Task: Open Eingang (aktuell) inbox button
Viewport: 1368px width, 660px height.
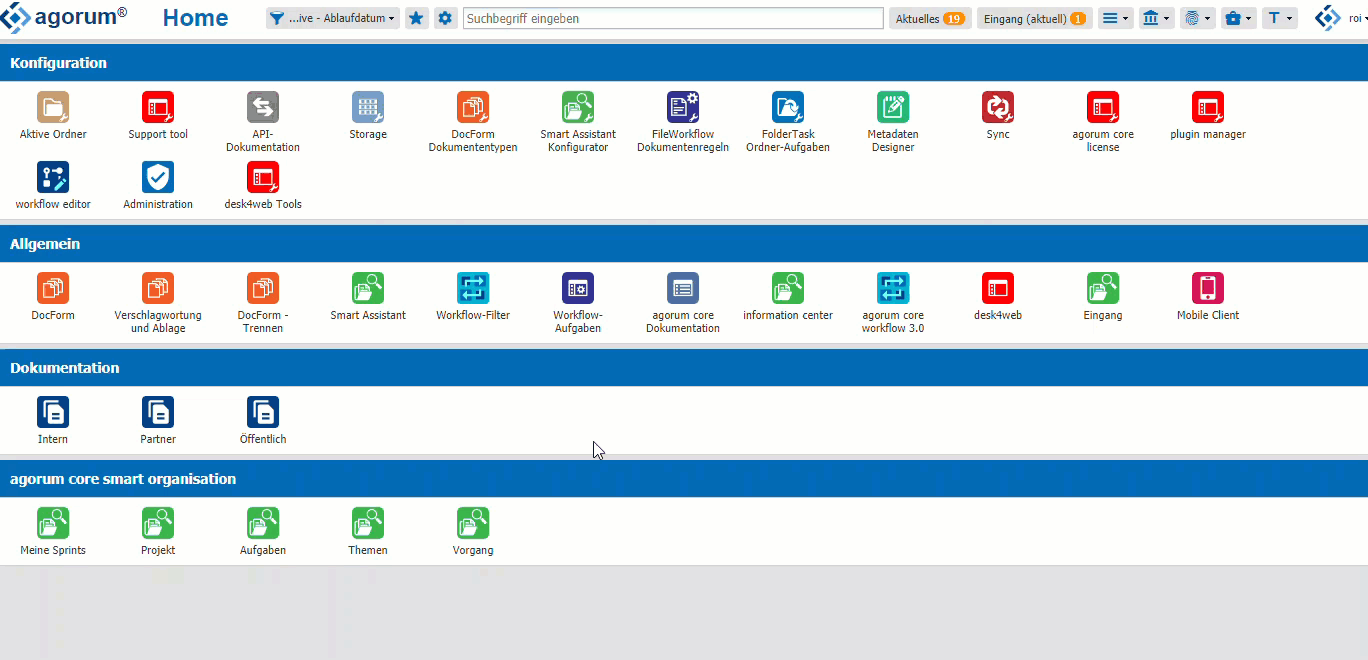Action: [x=1034, y=18]
